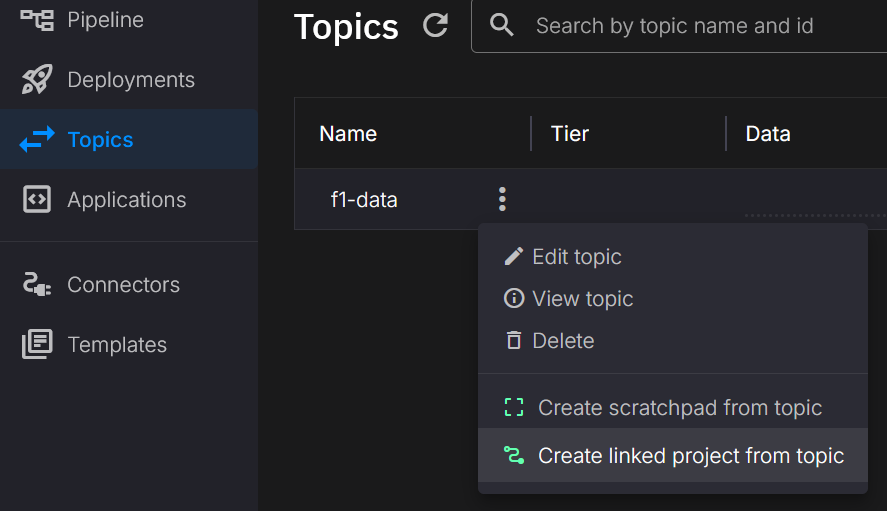Refresh the Topics list
Image resolution: width=887 pixels, height=511 pixels.
[435, 26]
